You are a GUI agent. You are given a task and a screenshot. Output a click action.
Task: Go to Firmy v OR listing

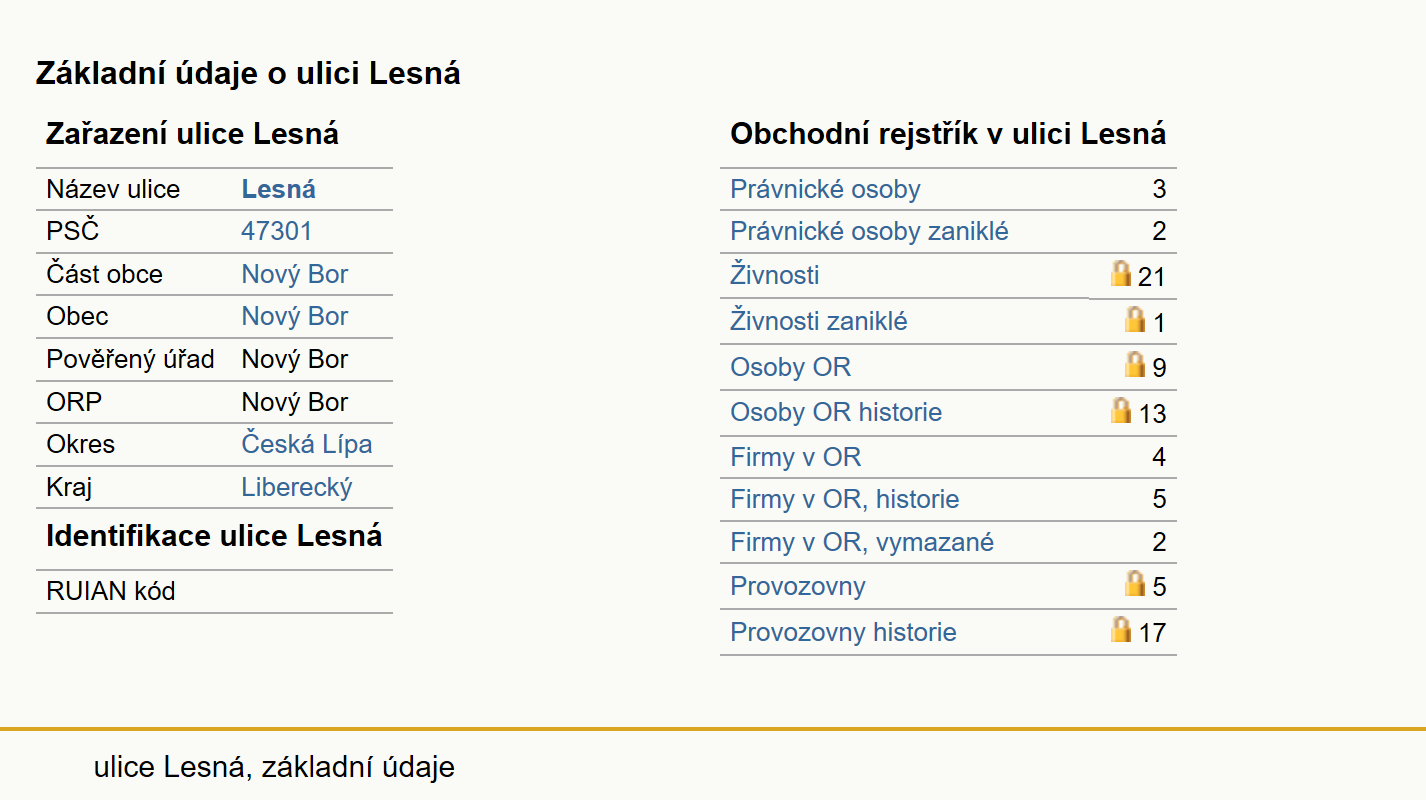pos(795,457)
